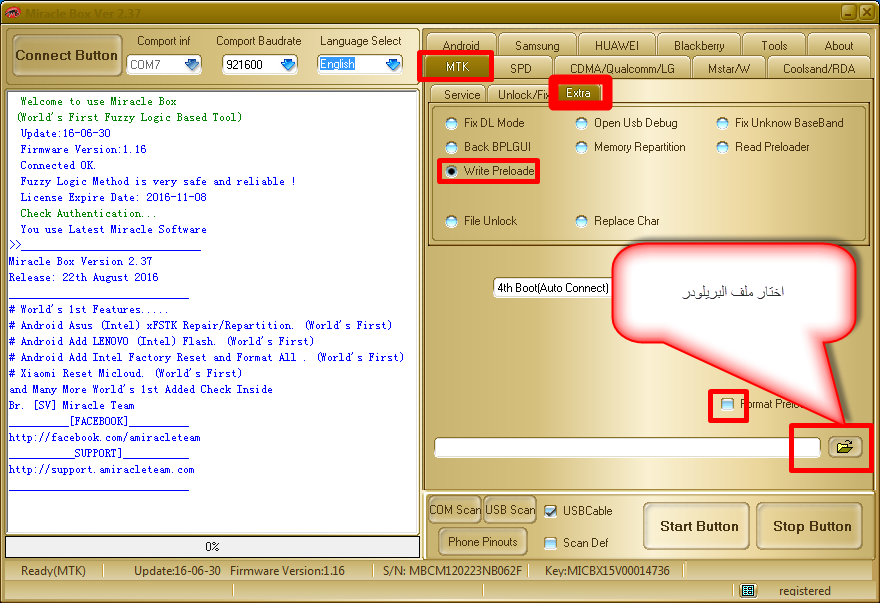Click the License Expire Date log line
The width and height of the screenshot is (880, 603).
tap(113, 197)
